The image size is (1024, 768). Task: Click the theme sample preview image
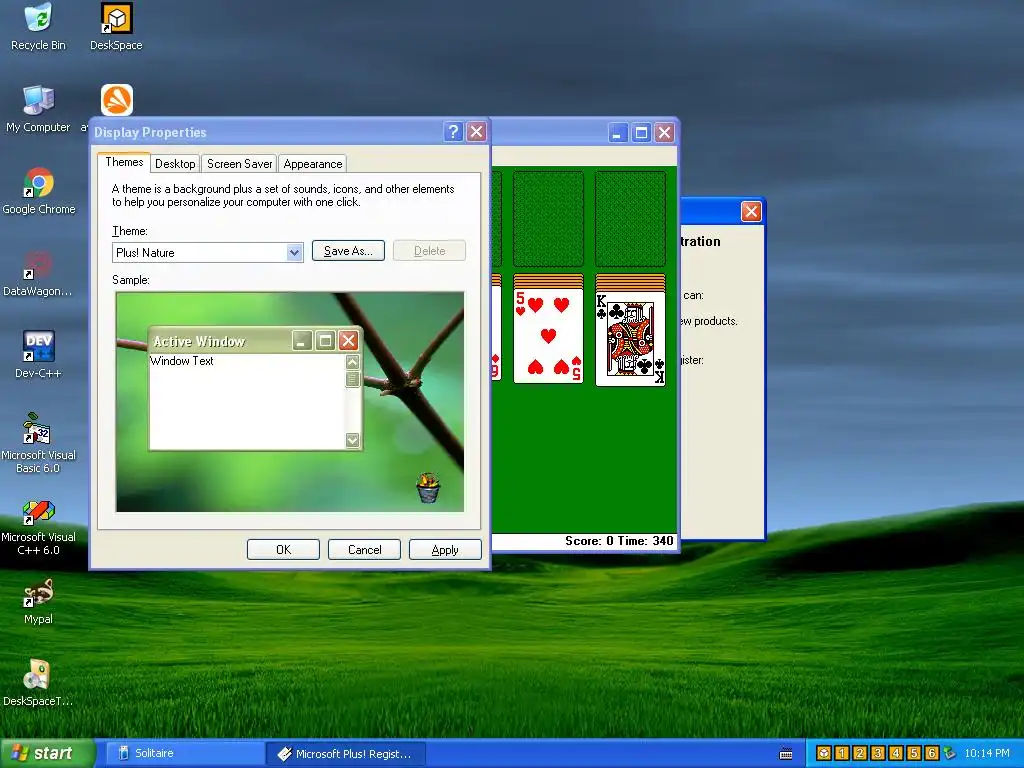290,402
